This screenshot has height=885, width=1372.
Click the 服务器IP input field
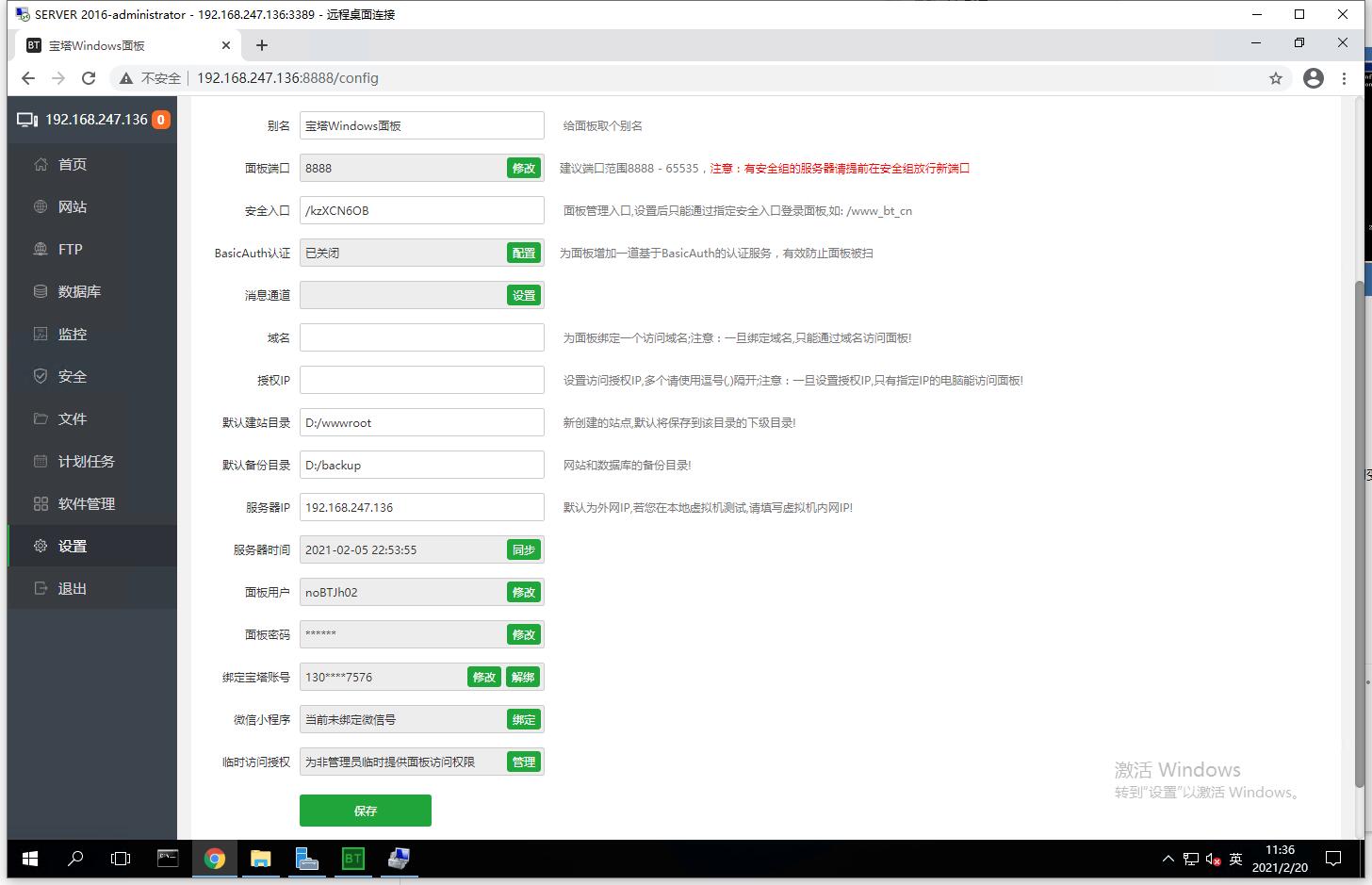422,507
